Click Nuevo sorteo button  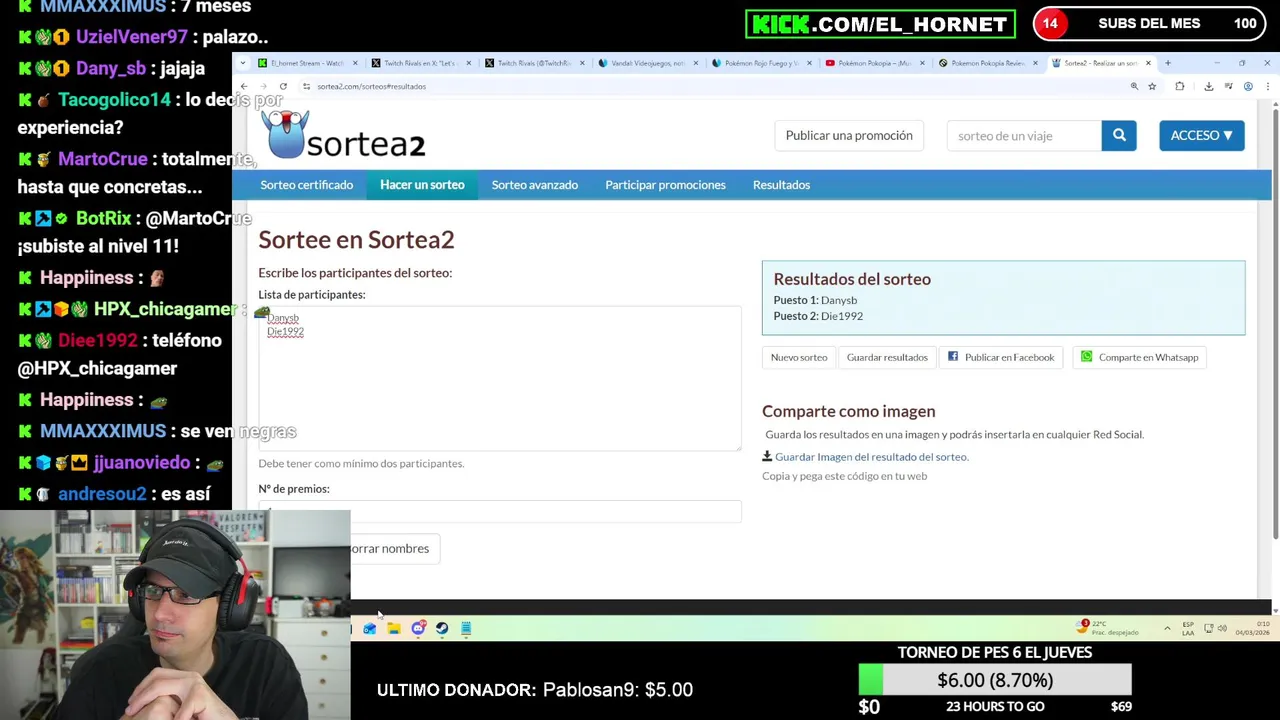pos(799,357)
